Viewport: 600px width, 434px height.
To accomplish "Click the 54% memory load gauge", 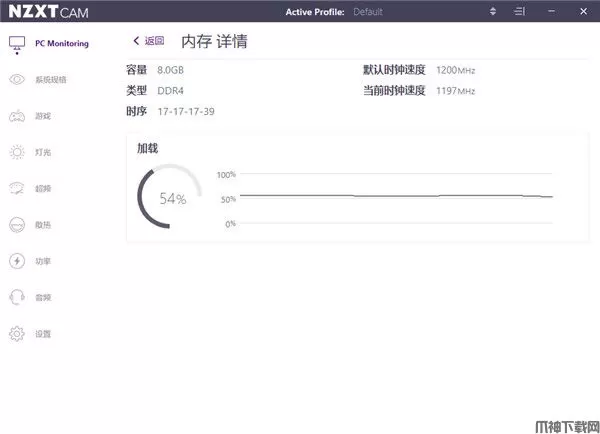I will point(170,197).
